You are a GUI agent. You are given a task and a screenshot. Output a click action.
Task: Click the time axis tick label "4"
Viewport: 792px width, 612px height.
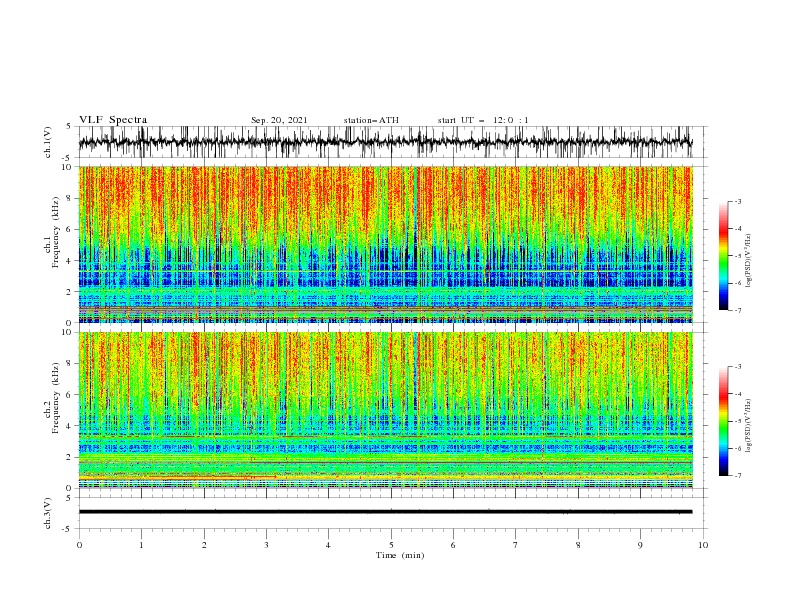[329, 545]
